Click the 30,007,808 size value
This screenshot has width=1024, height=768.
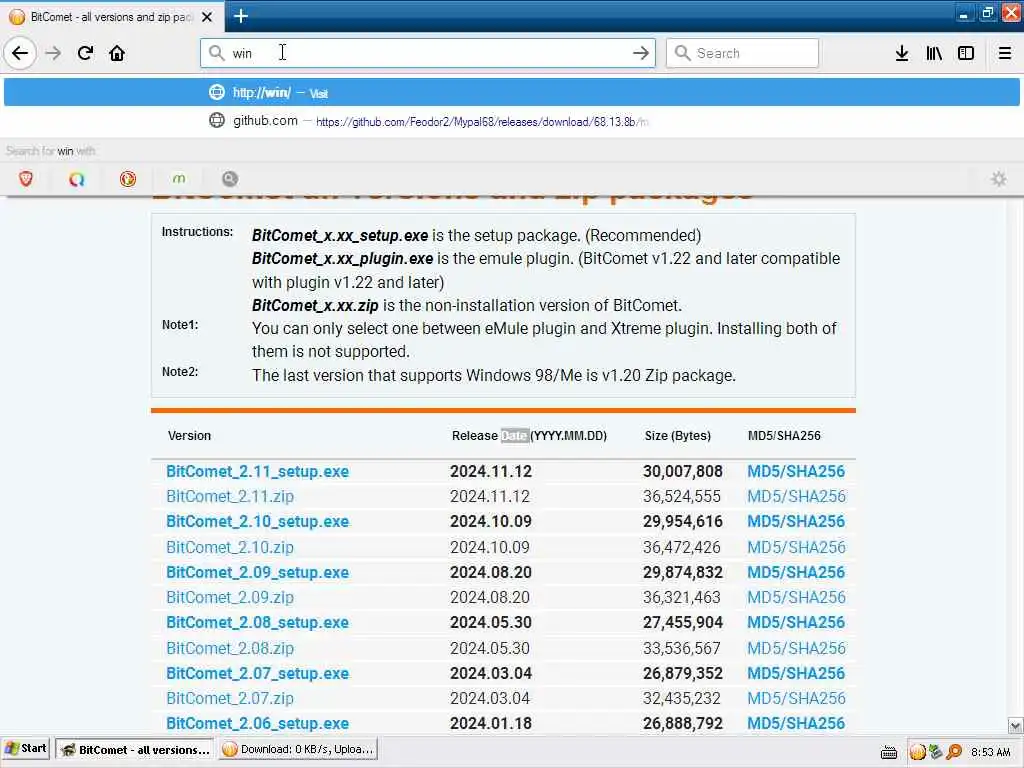pyautogui.click(x=682, y=472)
